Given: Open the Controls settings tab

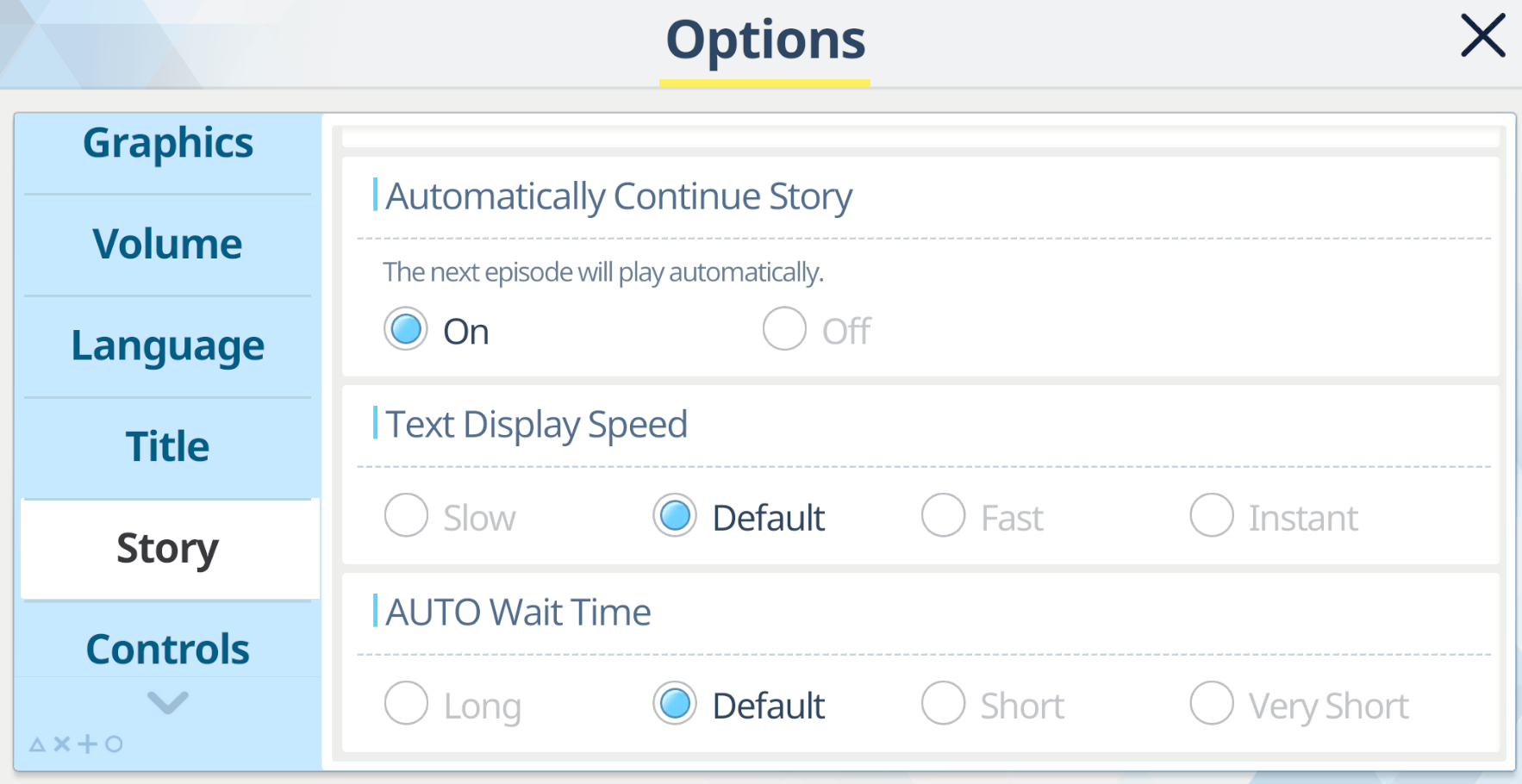Looking at the screenshot, I should pyautogui.click(x=168, y=650).
